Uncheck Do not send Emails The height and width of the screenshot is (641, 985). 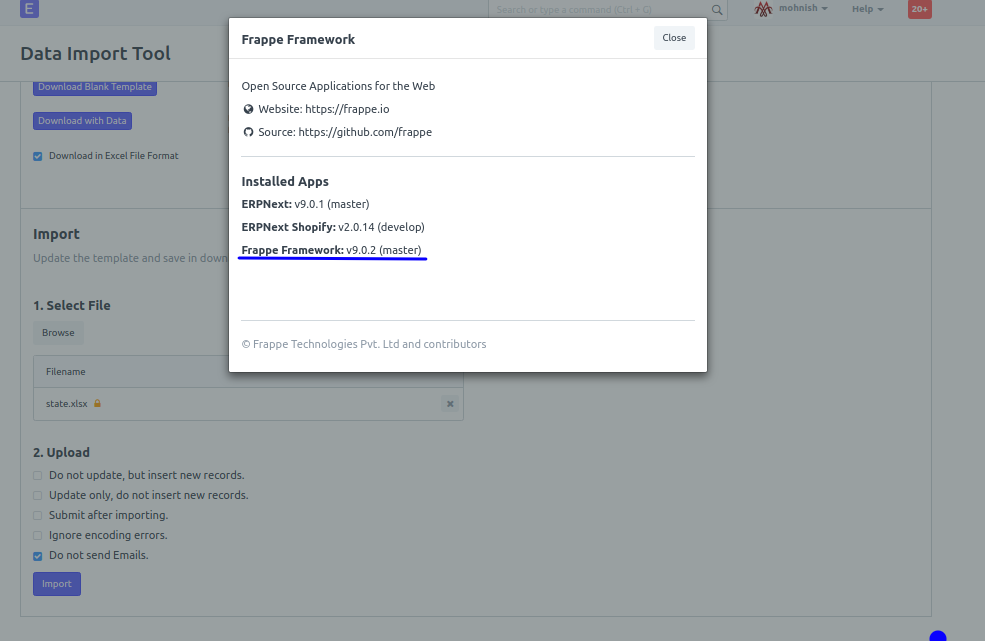coord(37,555)
